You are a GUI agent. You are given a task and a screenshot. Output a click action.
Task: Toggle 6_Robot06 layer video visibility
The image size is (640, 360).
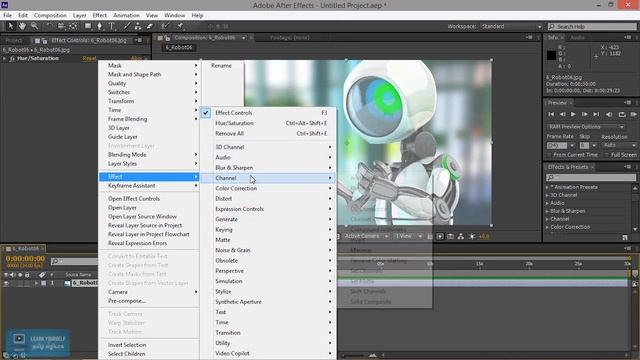point(6,283)
